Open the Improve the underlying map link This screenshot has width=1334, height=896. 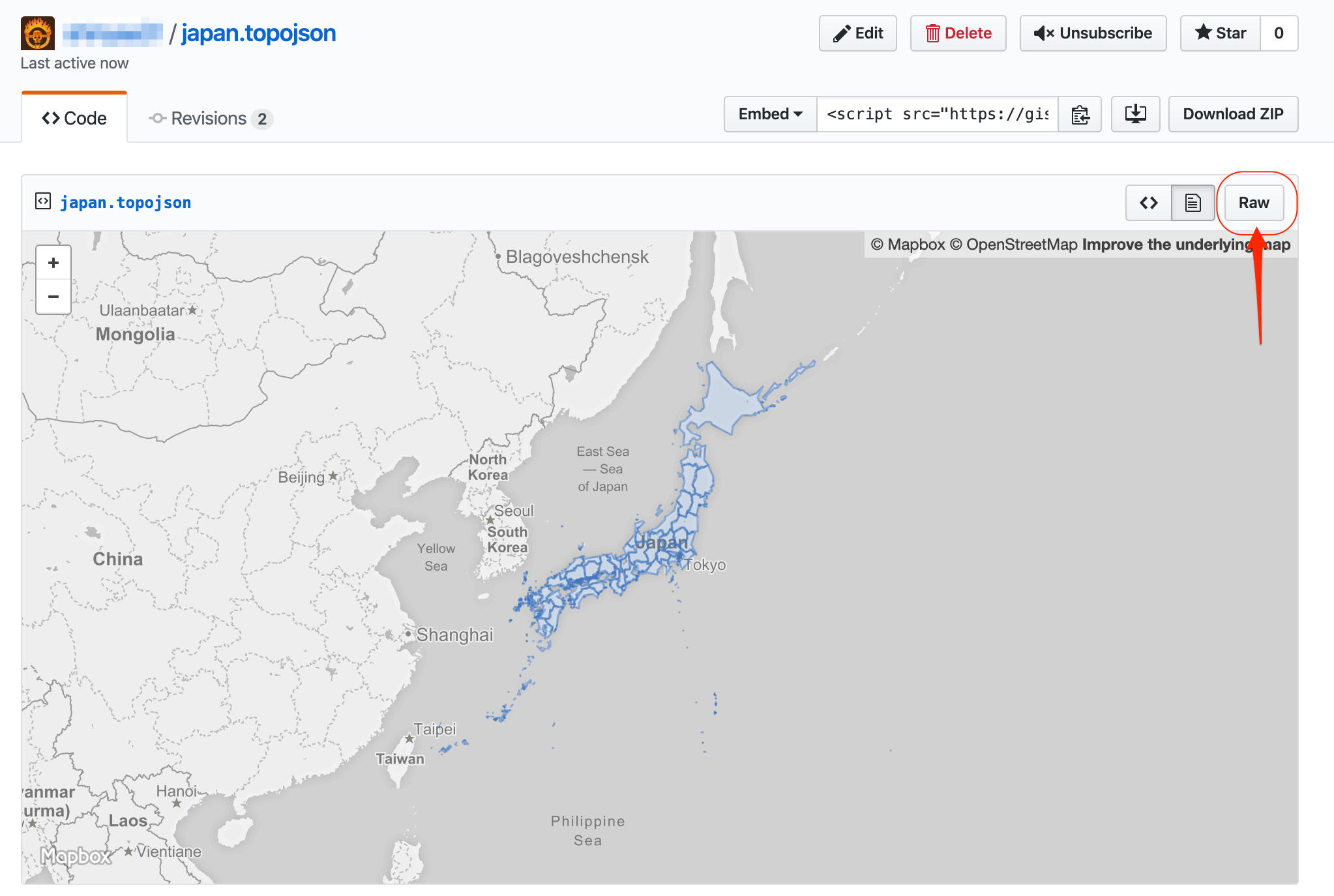coord(1185,245)
